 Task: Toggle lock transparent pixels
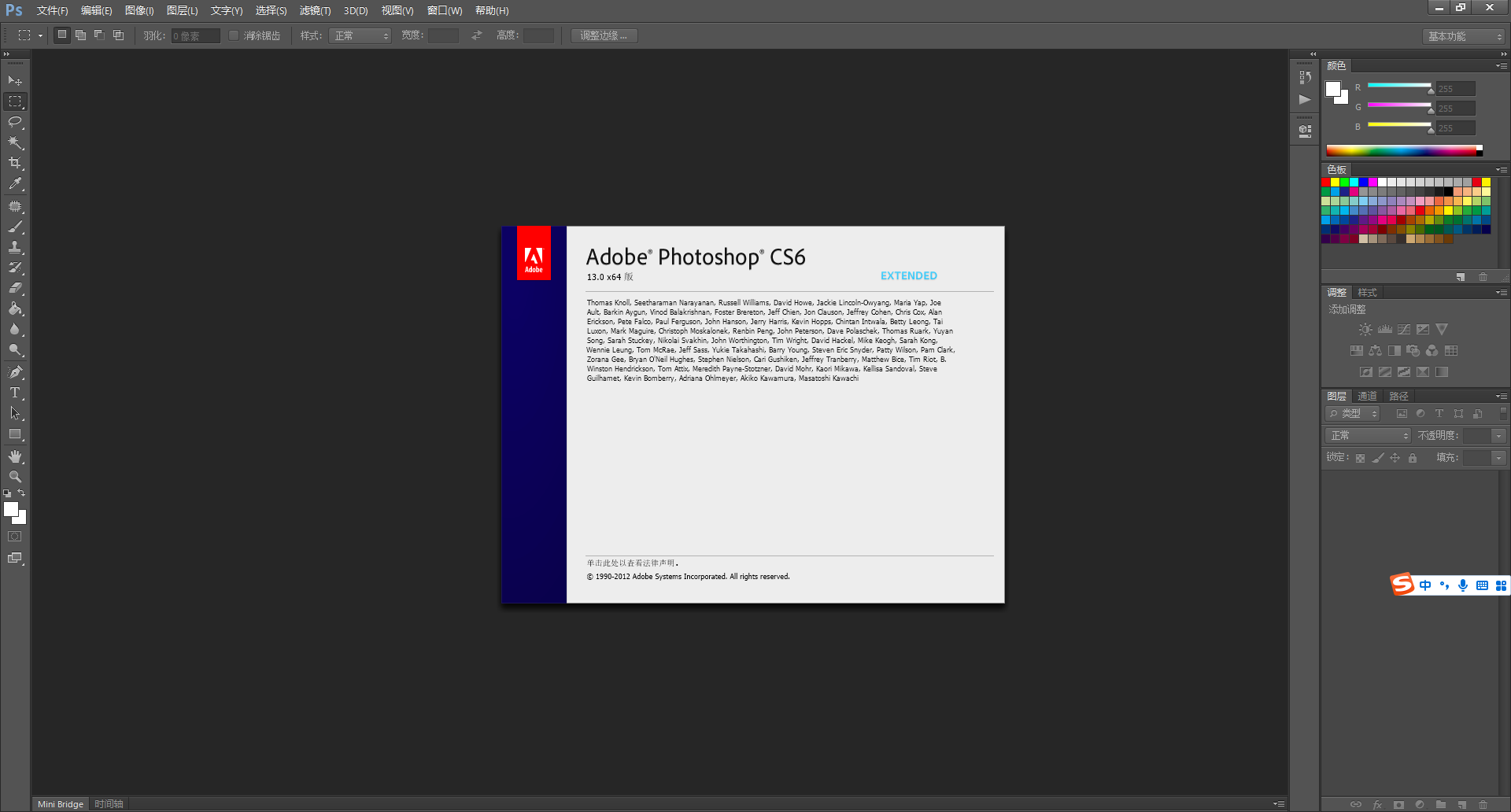click(x=1360, y=458)
